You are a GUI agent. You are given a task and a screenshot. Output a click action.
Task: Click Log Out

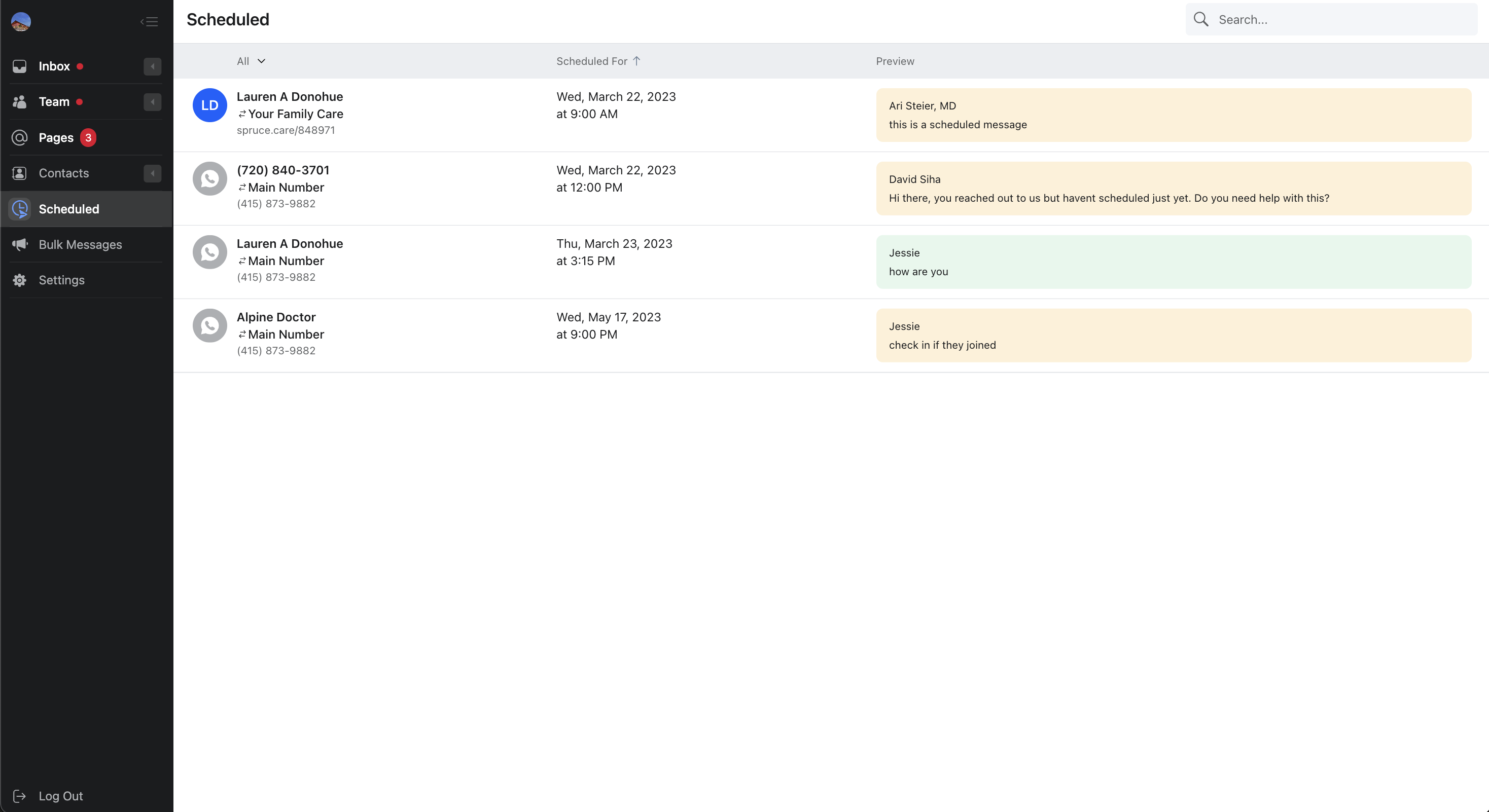point(61,796)
